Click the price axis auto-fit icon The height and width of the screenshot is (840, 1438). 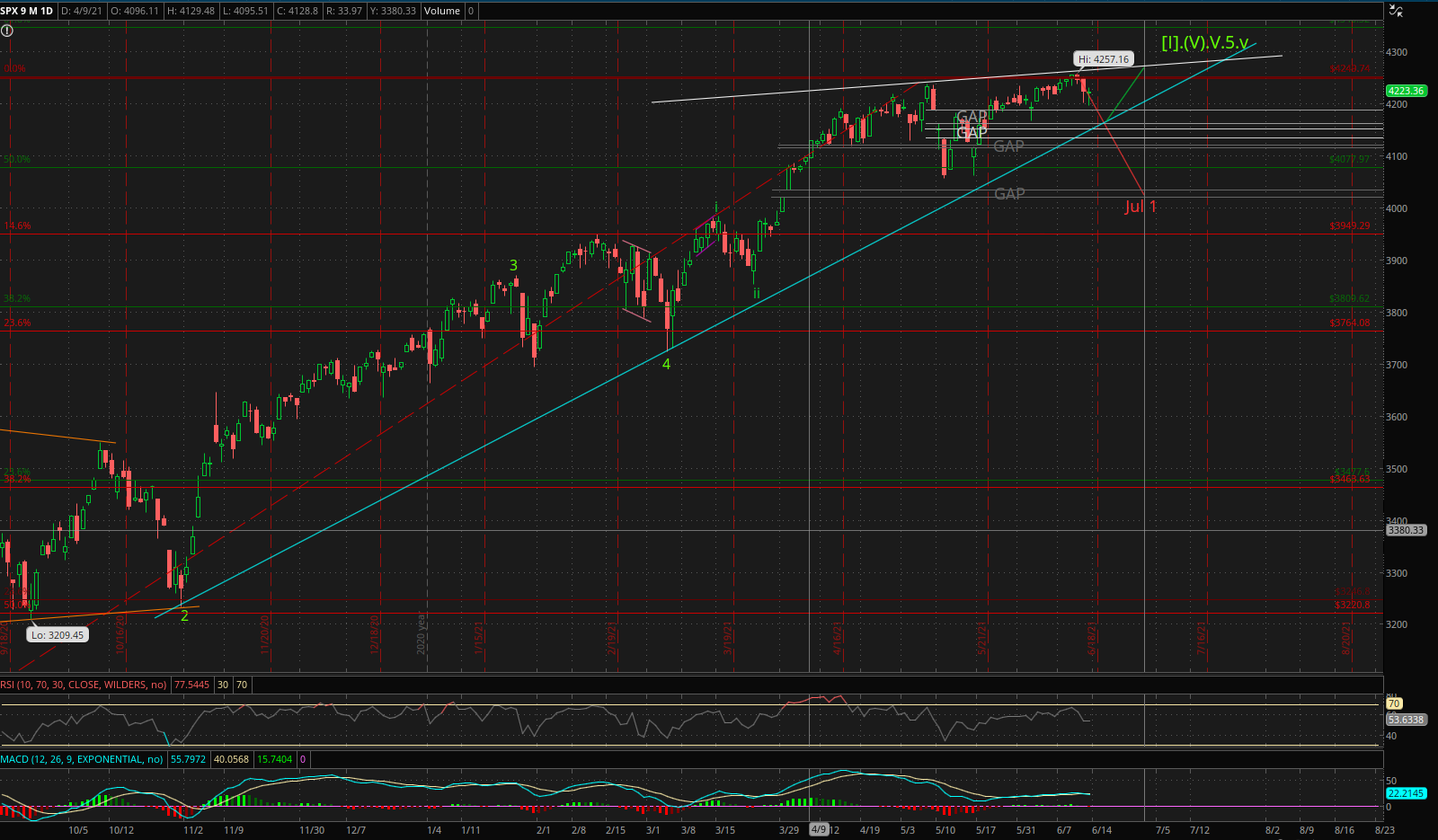pos(1396,11)
